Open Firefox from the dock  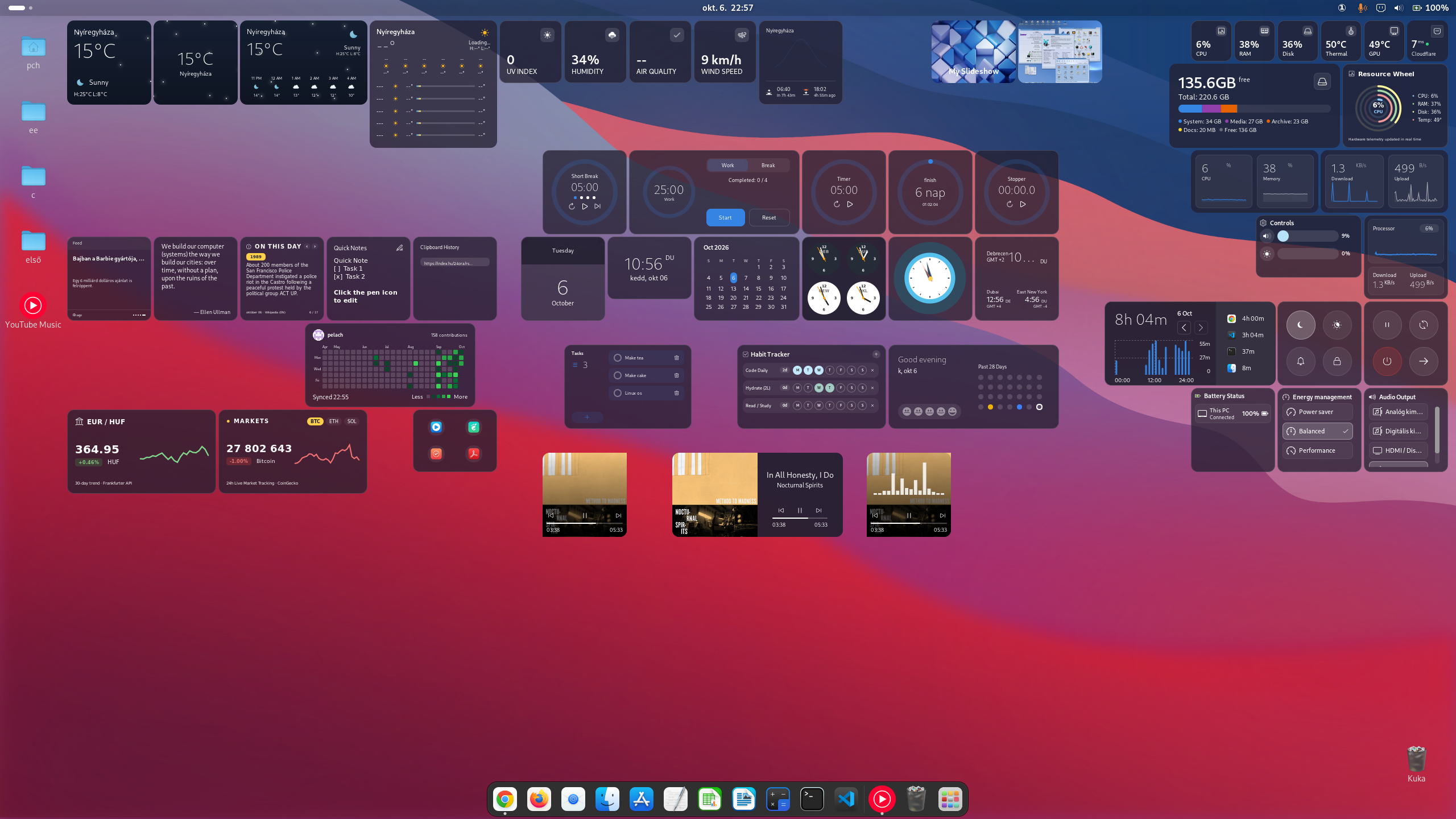[x=539, y=799]
